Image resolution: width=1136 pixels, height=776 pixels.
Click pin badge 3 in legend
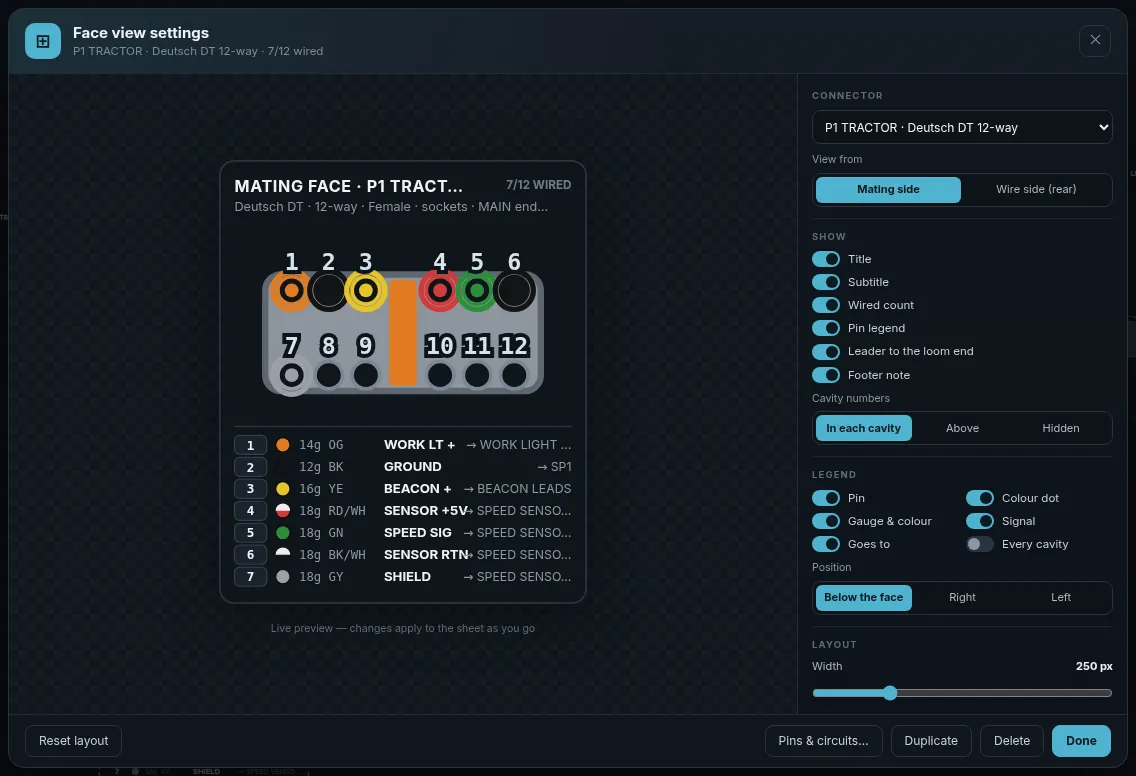pos(250,489)
